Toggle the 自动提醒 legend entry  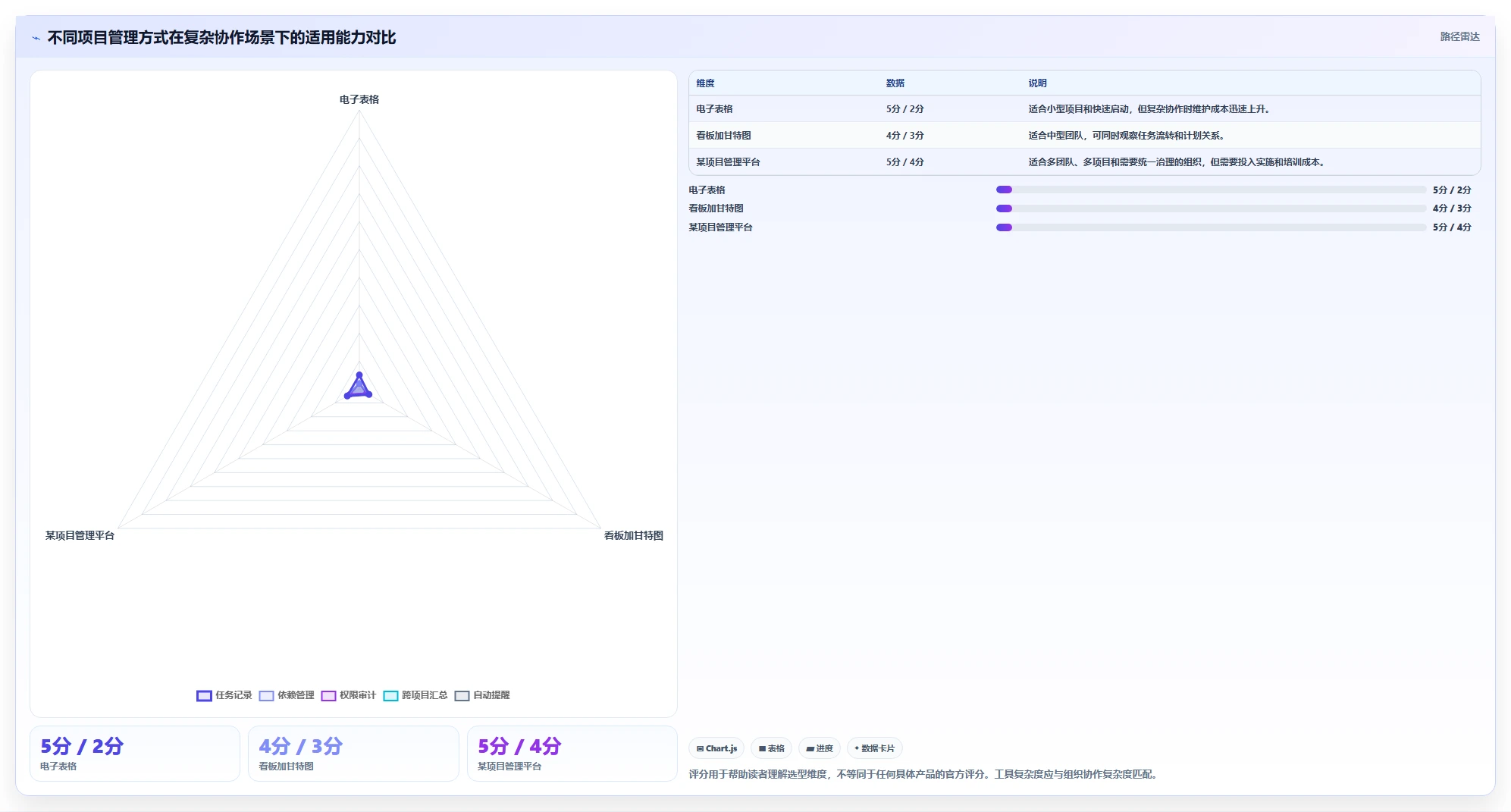point(482,695)
